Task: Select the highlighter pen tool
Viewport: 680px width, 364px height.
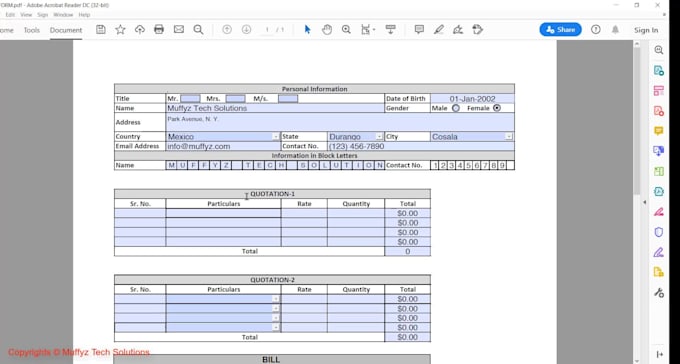Action: coord(438,30)
